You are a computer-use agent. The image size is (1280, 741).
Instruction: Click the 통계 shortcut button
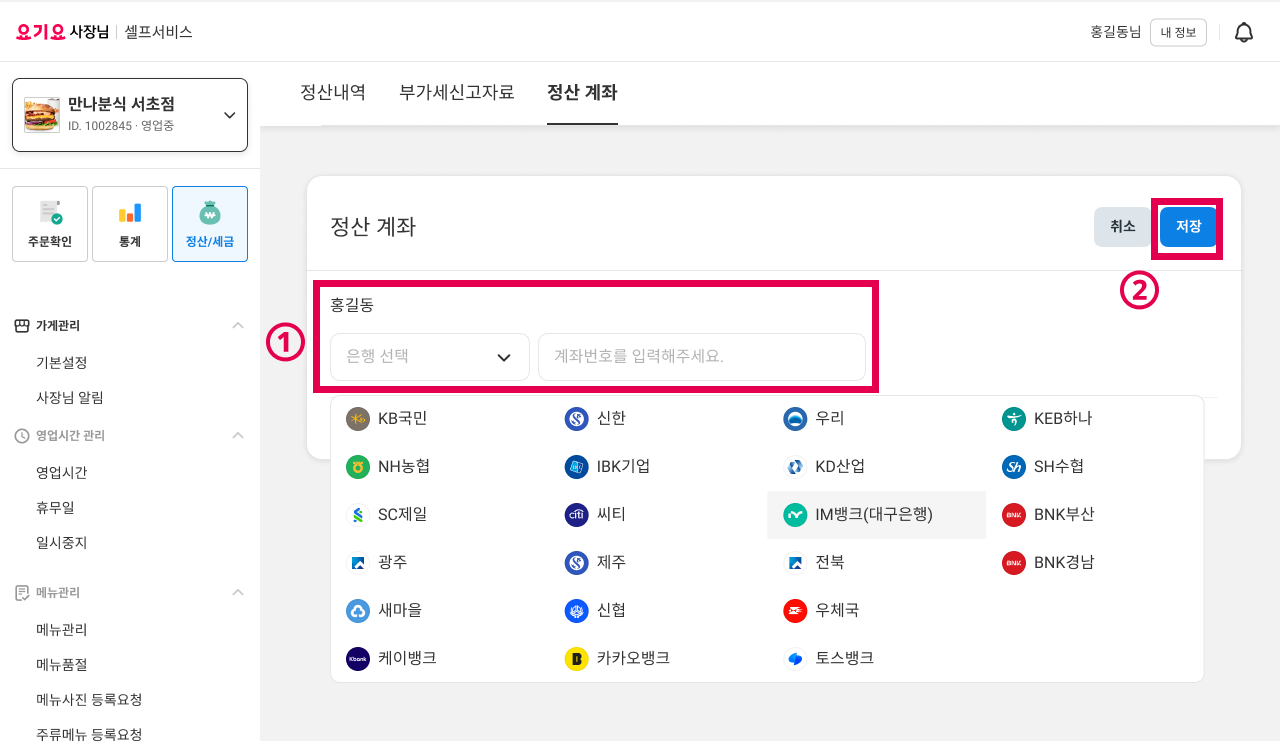130,224
